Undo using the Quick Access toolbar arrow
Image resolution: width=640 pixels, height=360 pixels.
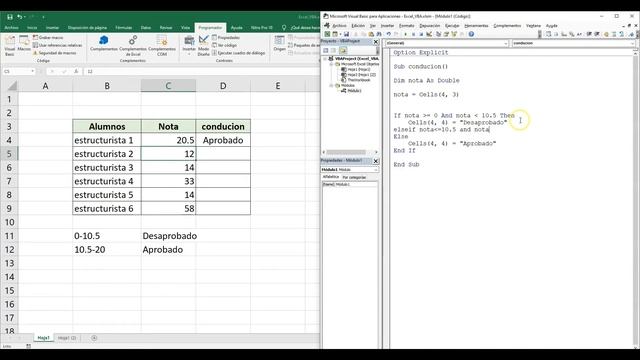click(x=19, y=17)
